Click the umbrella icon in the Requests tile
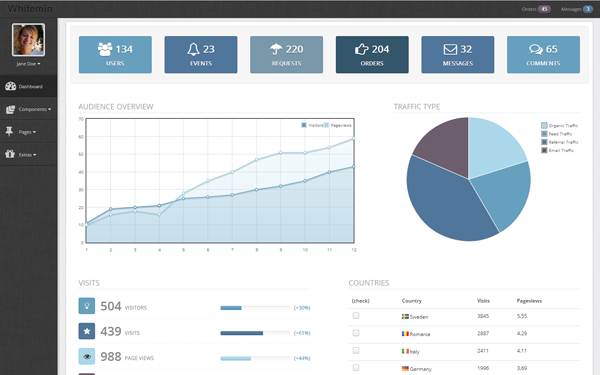The height and width of the screenshot is (375, 600). pyautogui.click(x=276, y=49)
